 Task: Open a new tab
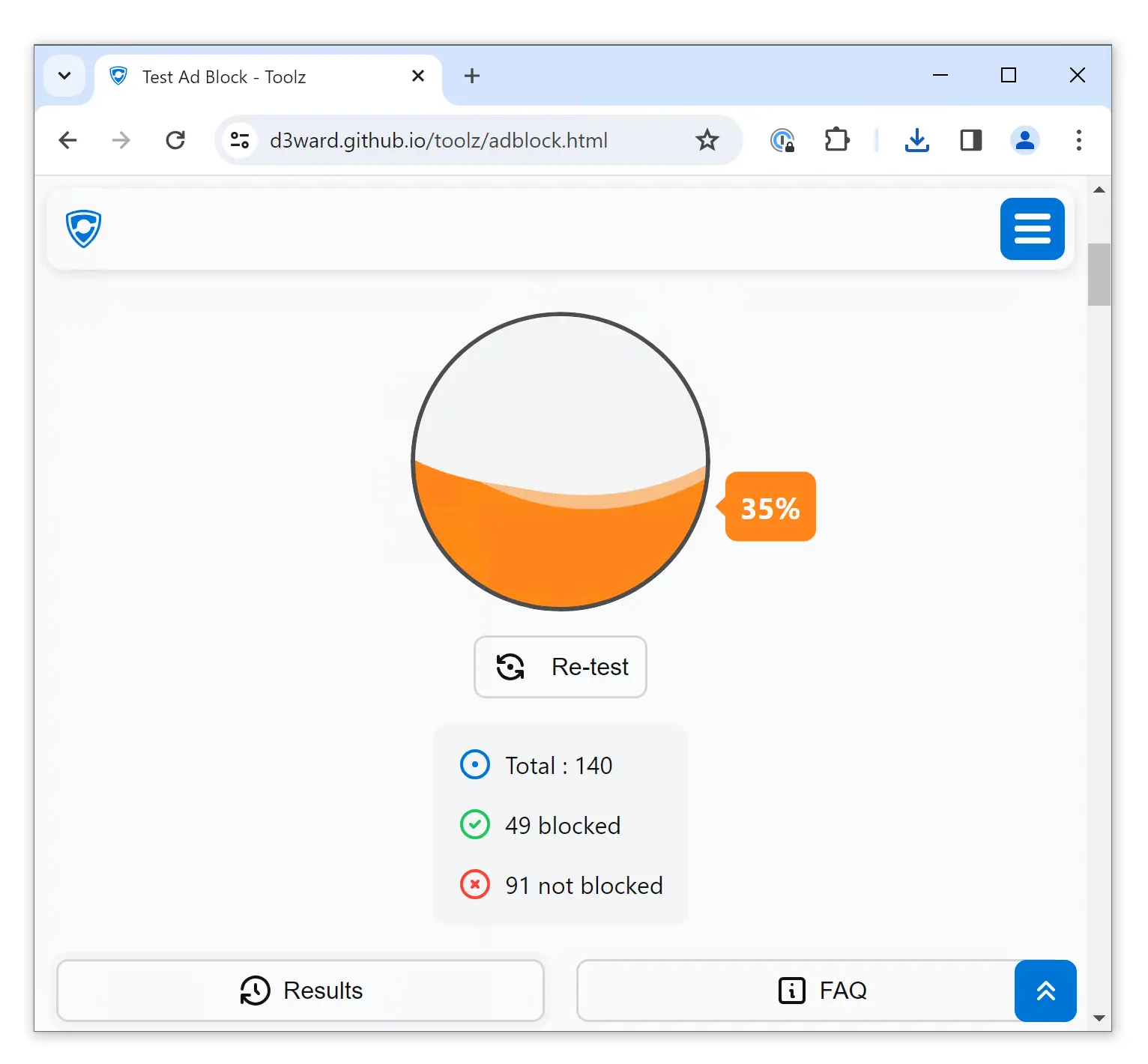click(471, 76)
